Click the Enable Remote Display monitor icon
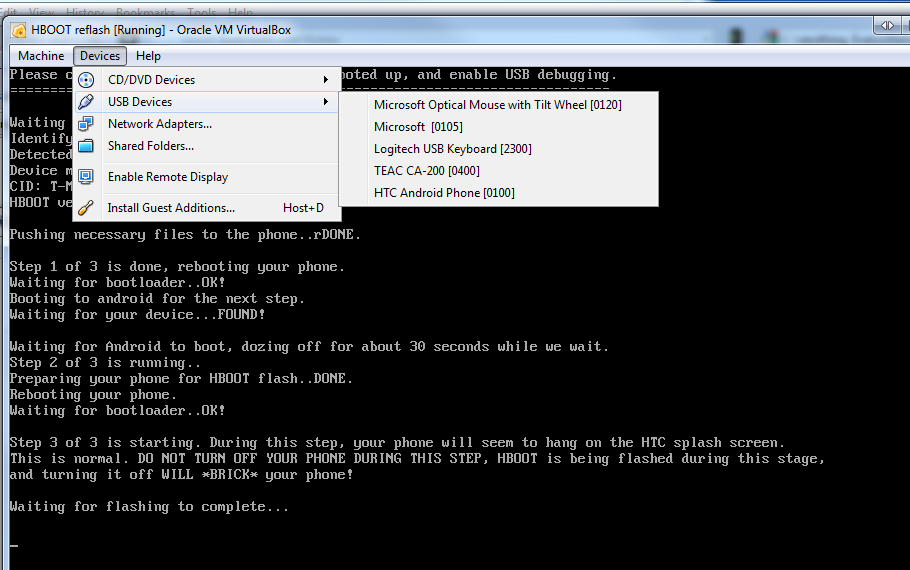 coord(87,177)
